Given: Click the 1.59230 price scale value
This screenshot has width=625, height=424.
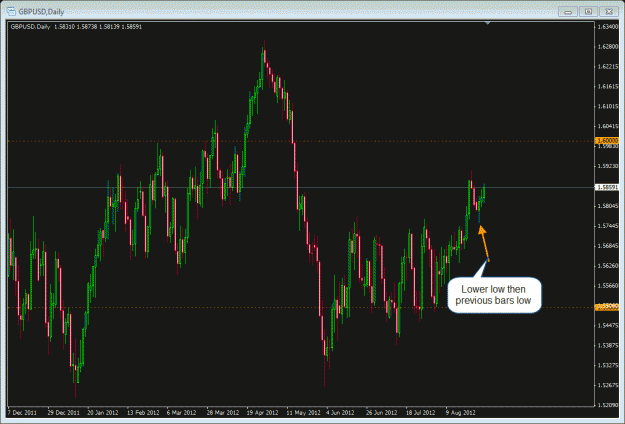Looking at the screenshot, I should 608,166.
